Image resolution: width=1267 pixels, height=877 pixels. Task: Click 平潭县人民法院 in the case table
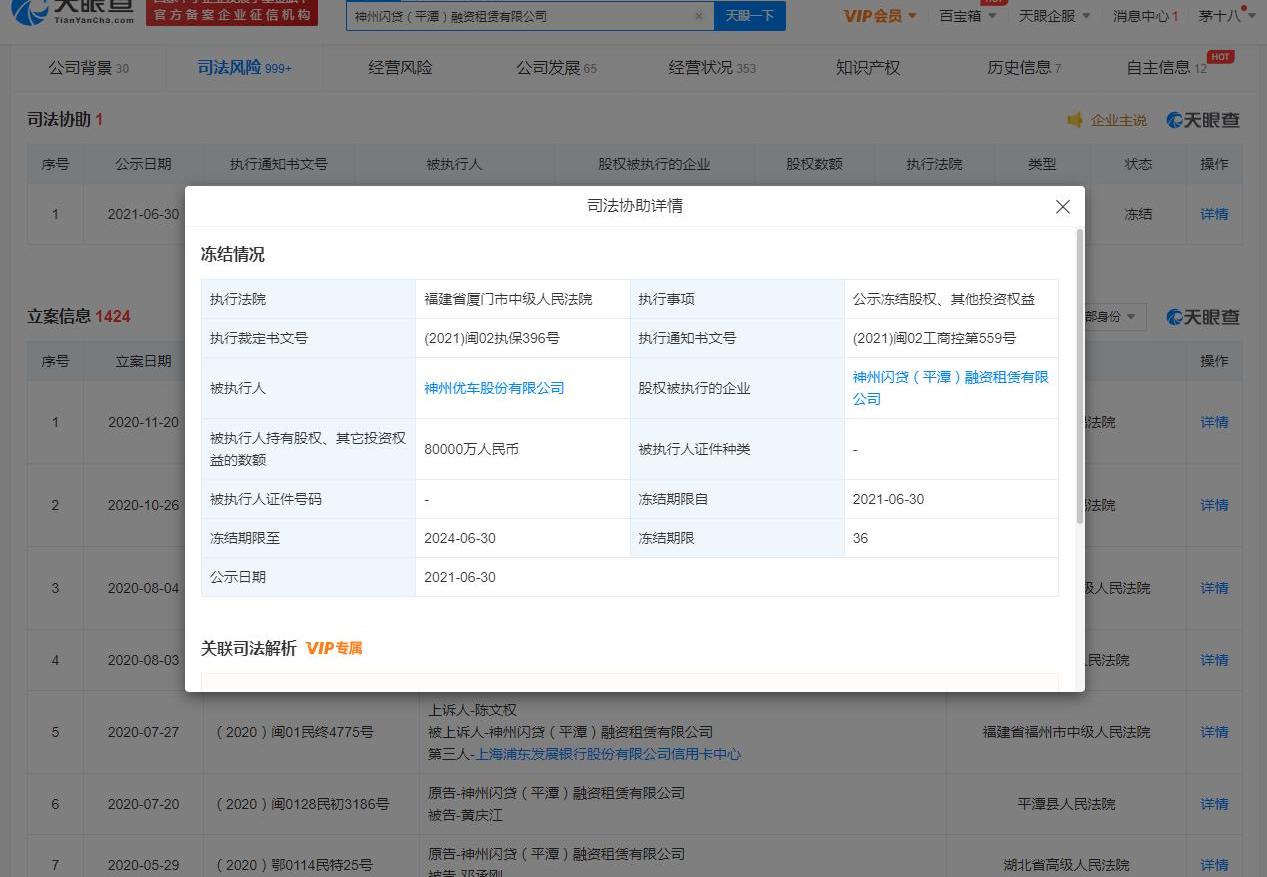[1066, 804]
